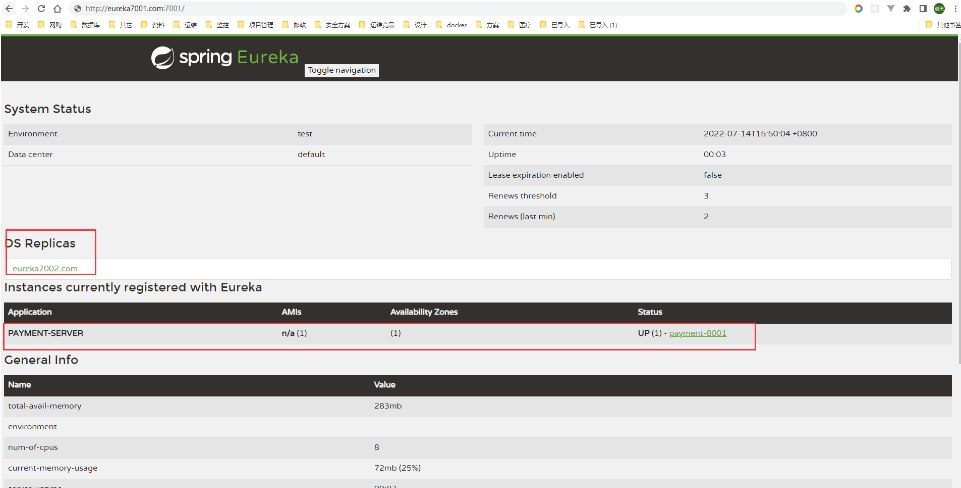Reload the Eureka page
961x488 pixels.
[x=41, y=9]
